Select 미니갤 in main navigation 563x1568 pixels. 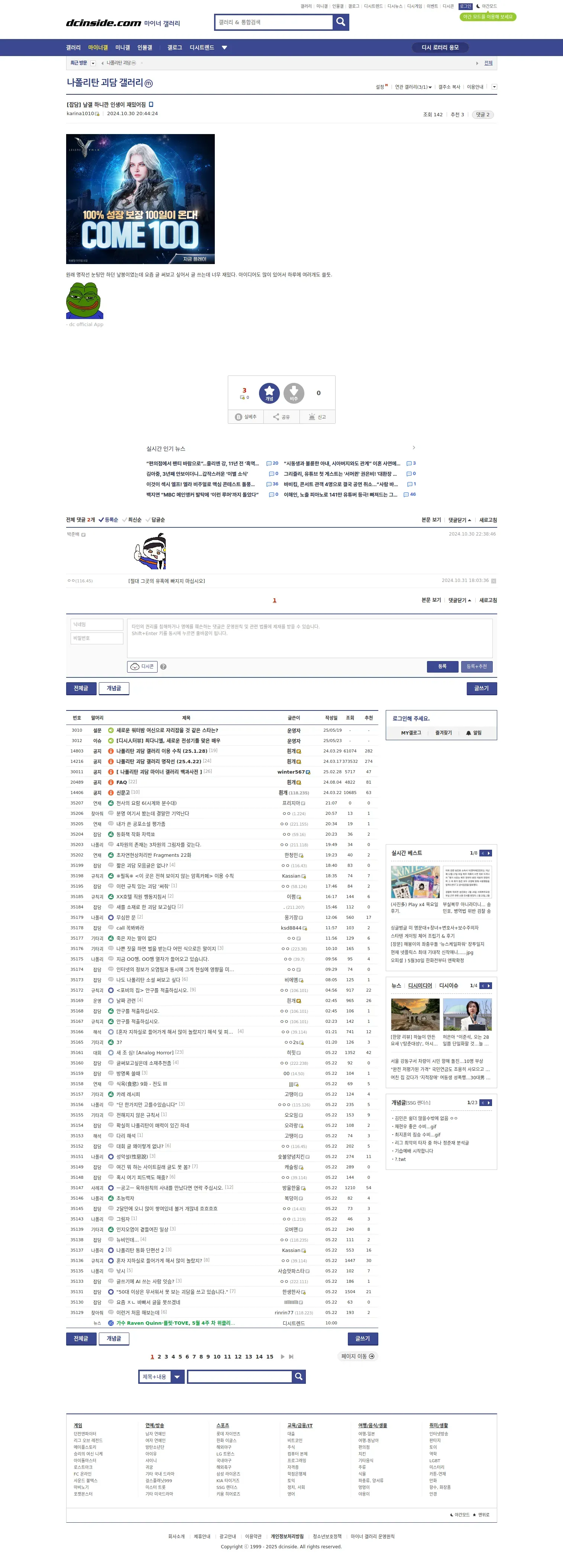pos(123,48)
